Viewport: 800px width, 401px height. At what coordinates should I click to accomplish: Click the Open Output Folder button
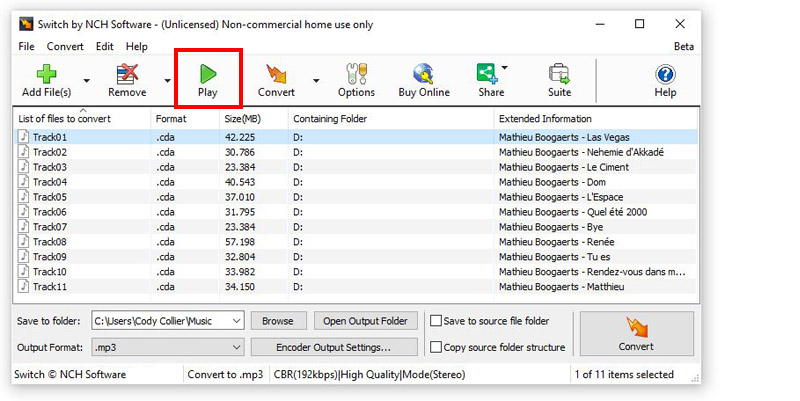point(365,321)
